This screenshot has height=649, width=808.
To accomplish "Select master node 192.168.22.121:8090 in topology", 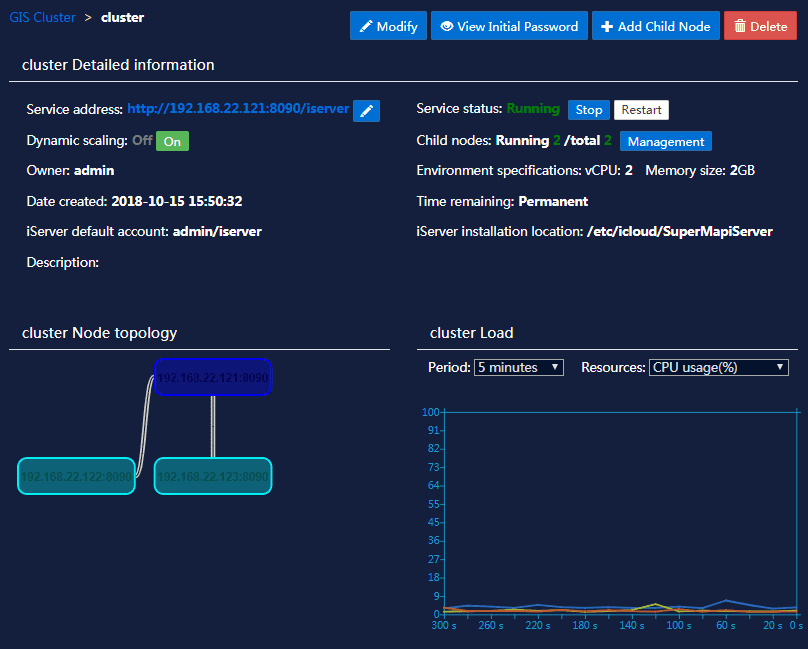I will [x=213, y=377].
